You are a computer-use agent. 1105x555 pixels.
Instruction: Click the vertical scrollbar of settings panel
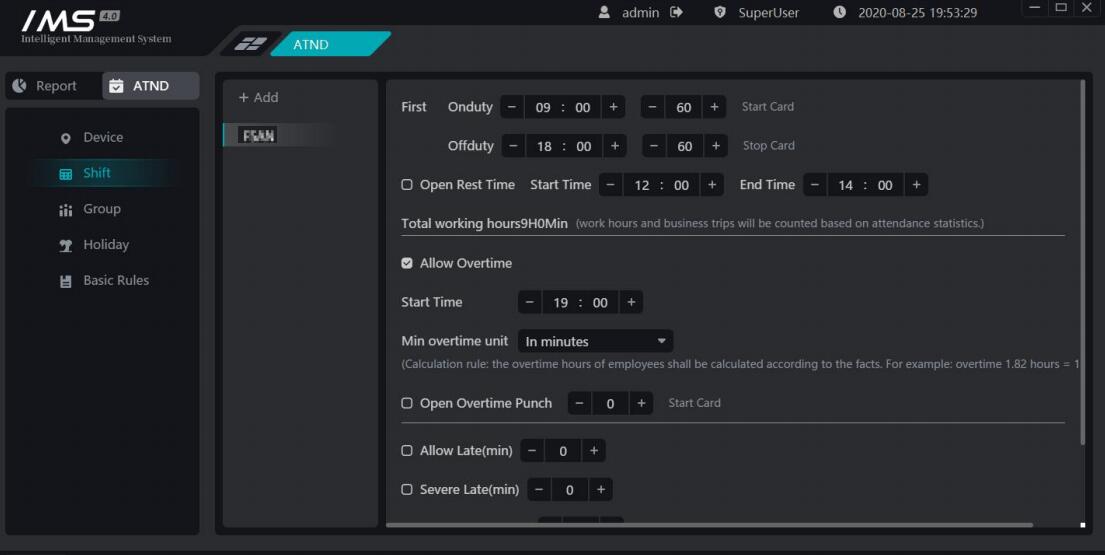pyautogui.click(x=1083, y=262)
